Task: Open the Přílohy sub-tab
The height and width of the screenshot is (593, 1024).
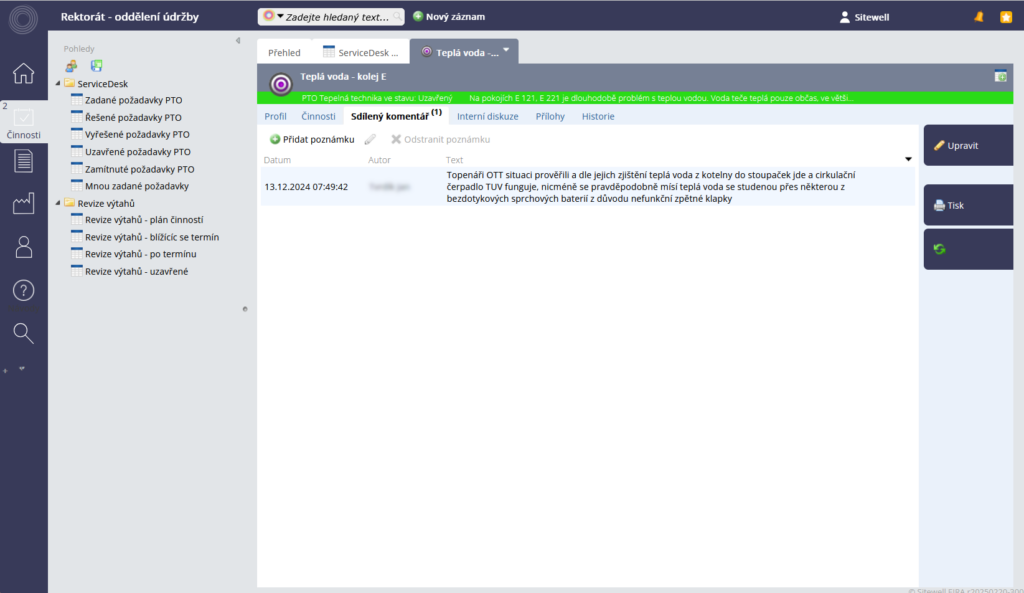Action: 550,116
